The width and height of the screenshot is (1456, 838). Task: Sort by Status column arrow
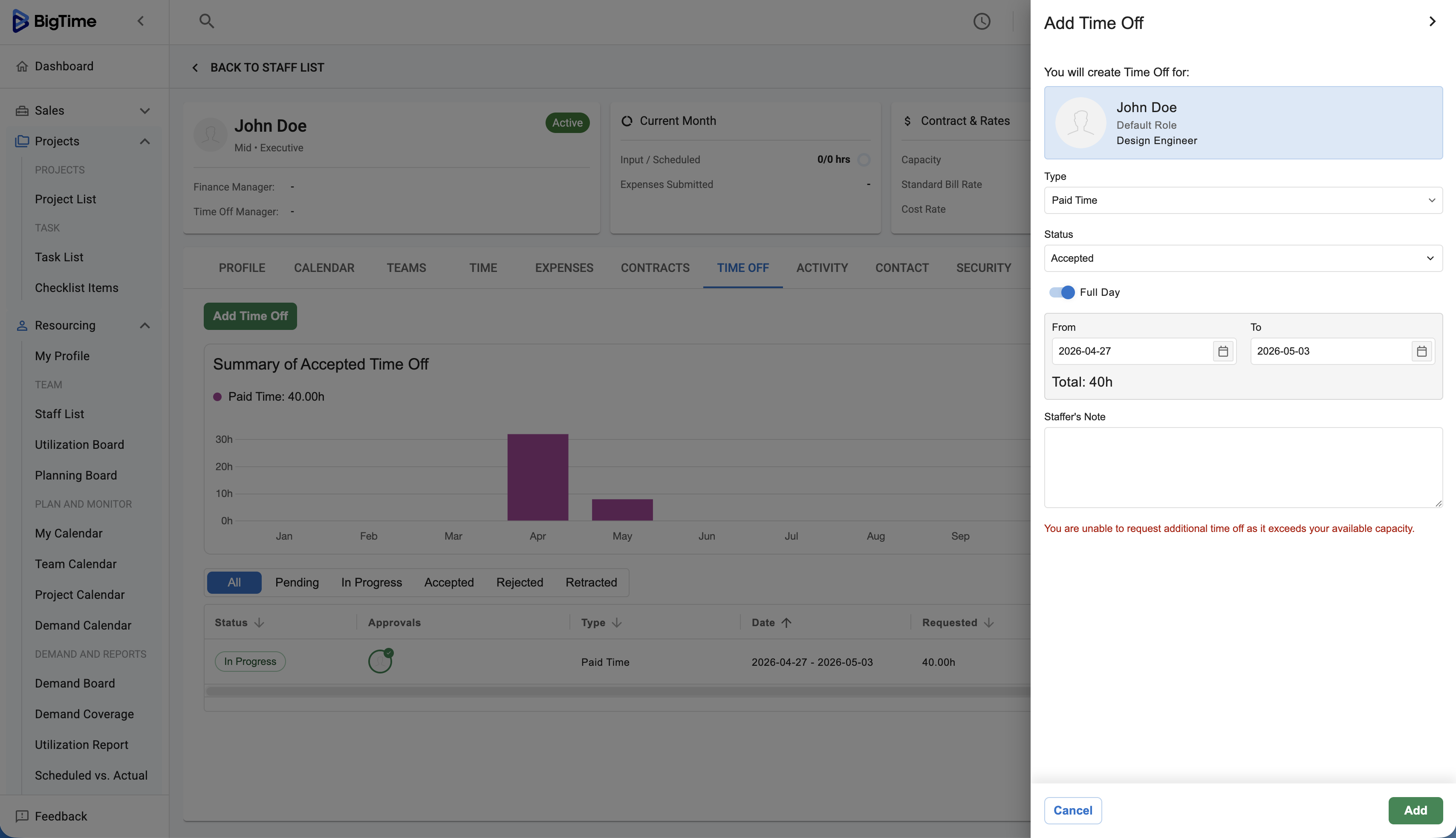(259, 623)
